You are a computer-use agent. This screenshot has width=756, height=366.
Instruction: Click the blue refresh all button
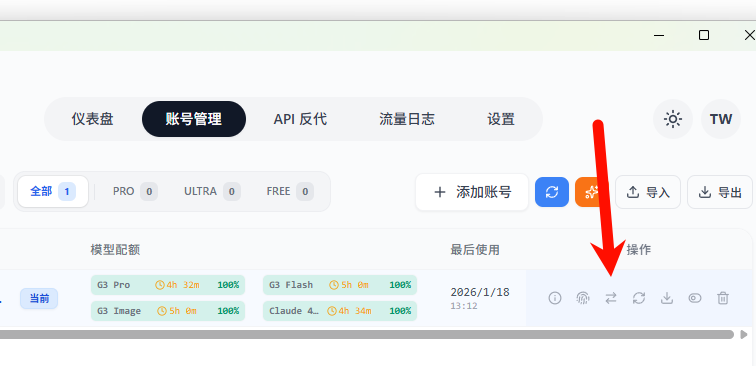pyautogui.click(x=552, y=192)
